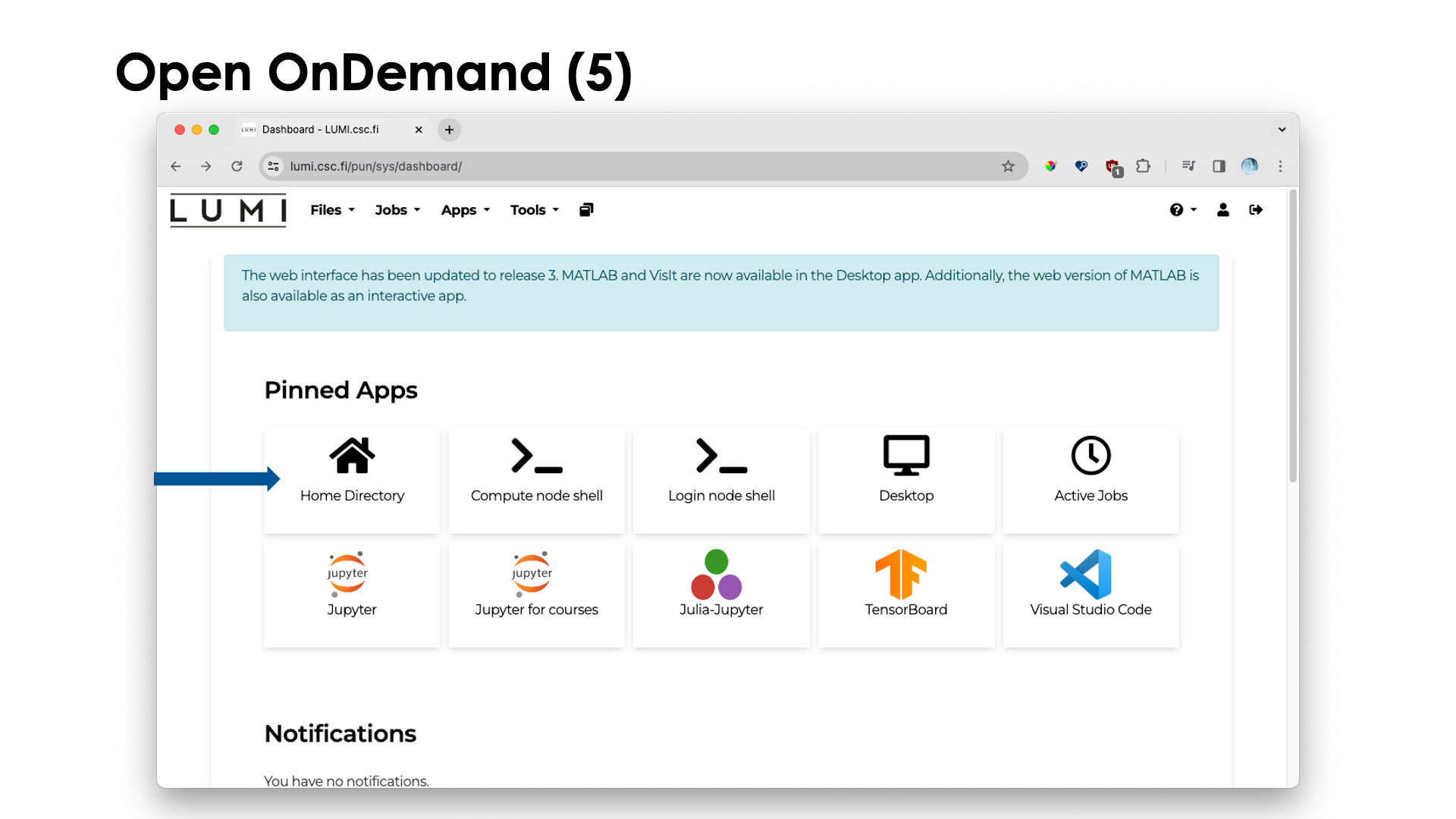
Task: Open the Active Jobs clock icon
Action: coord(1090,456)
